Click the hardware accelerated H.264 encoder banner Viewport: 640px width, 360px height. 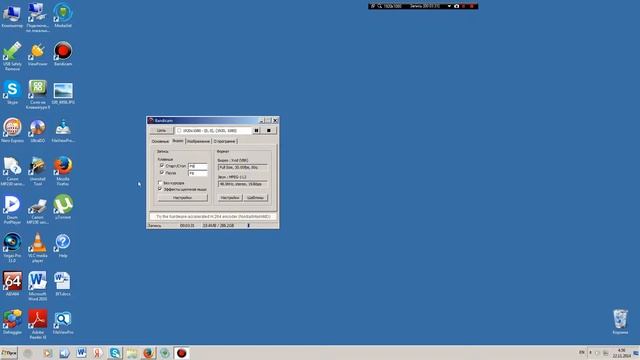click(x=213, y=216)
